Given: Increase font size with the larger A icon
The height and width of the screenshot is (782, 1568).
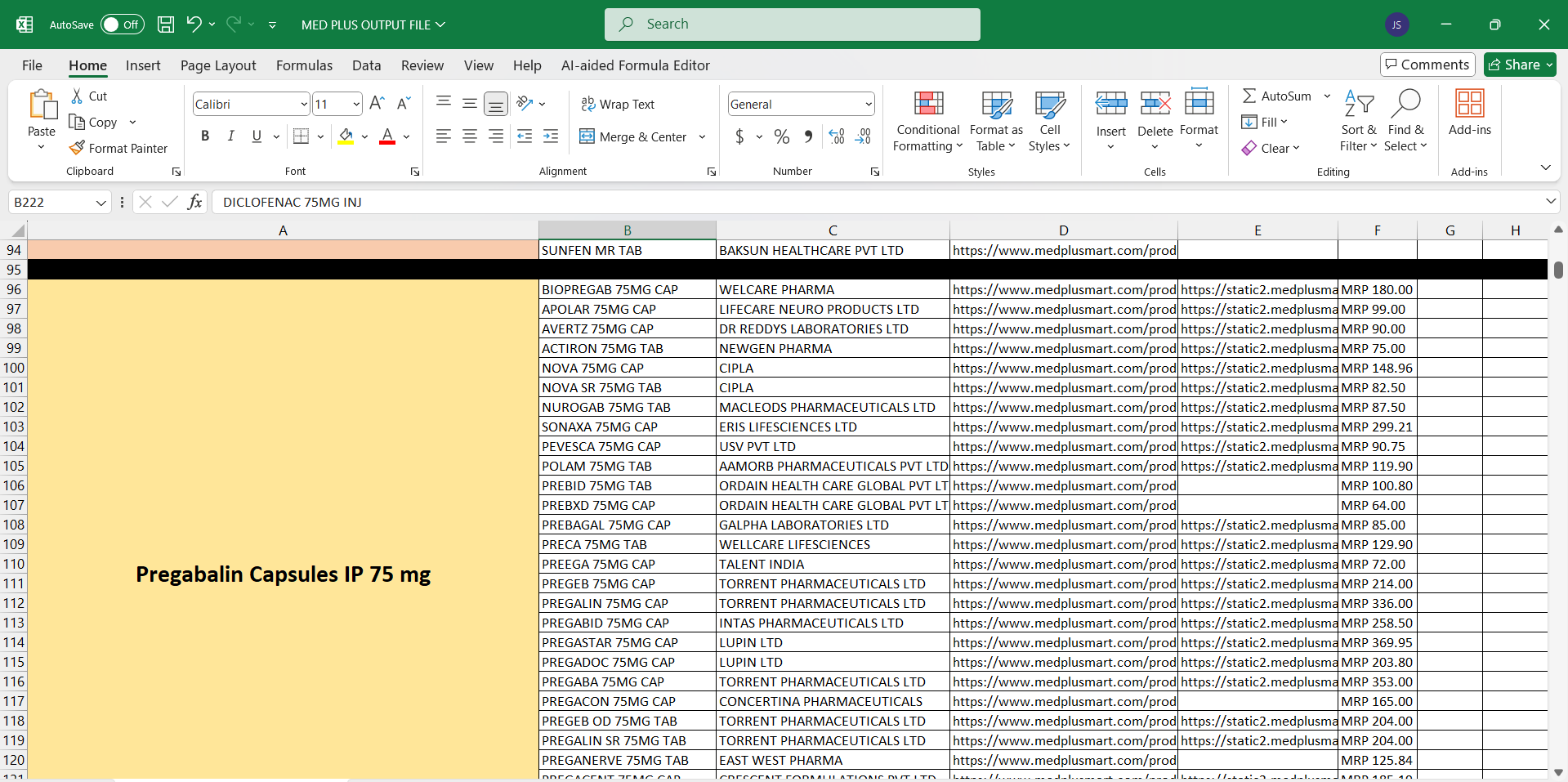Looking at the screenshot, I should 377,103.
